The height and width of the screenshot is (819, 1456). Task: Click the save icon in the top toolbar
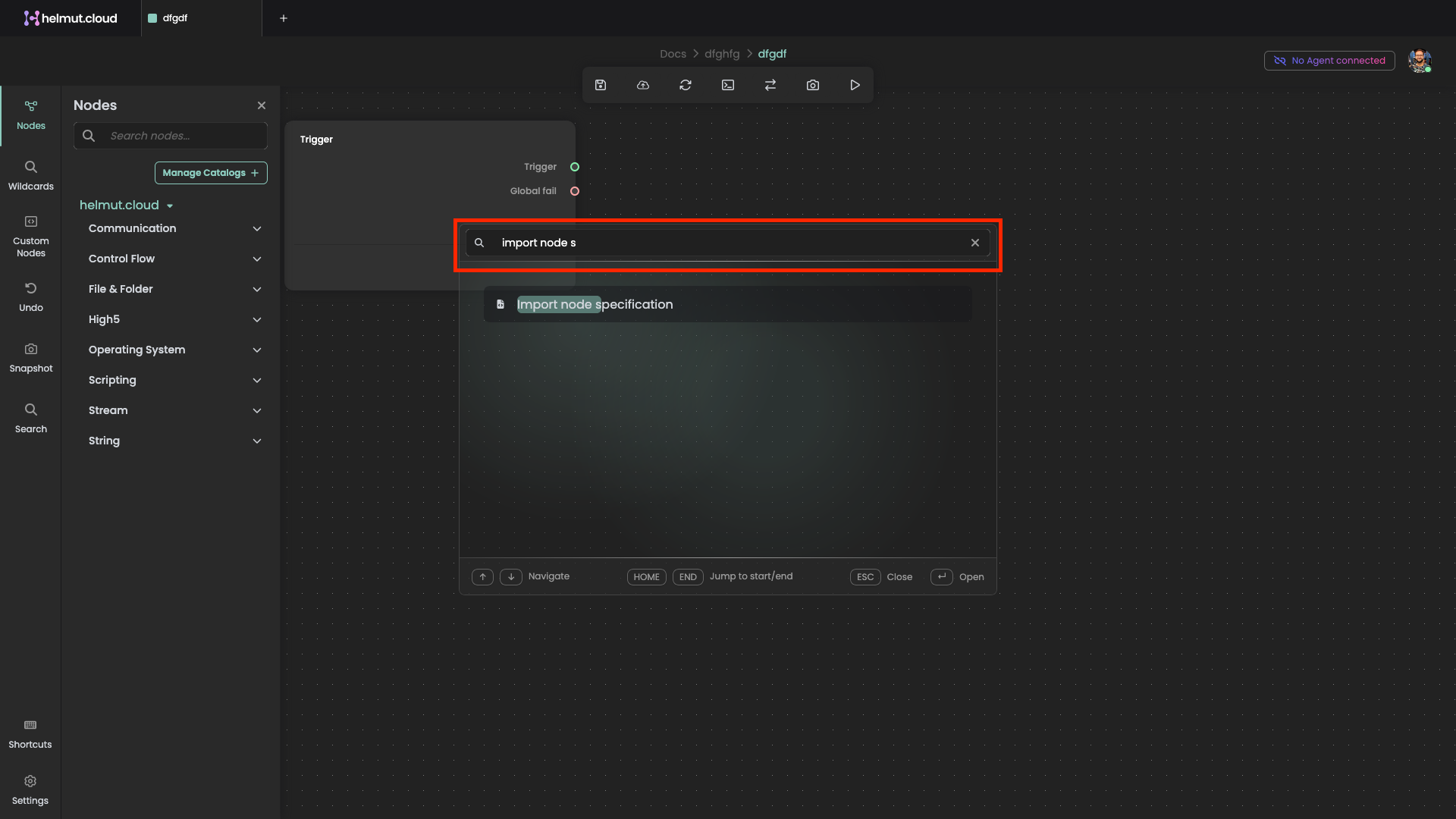(x=601, y=85)
